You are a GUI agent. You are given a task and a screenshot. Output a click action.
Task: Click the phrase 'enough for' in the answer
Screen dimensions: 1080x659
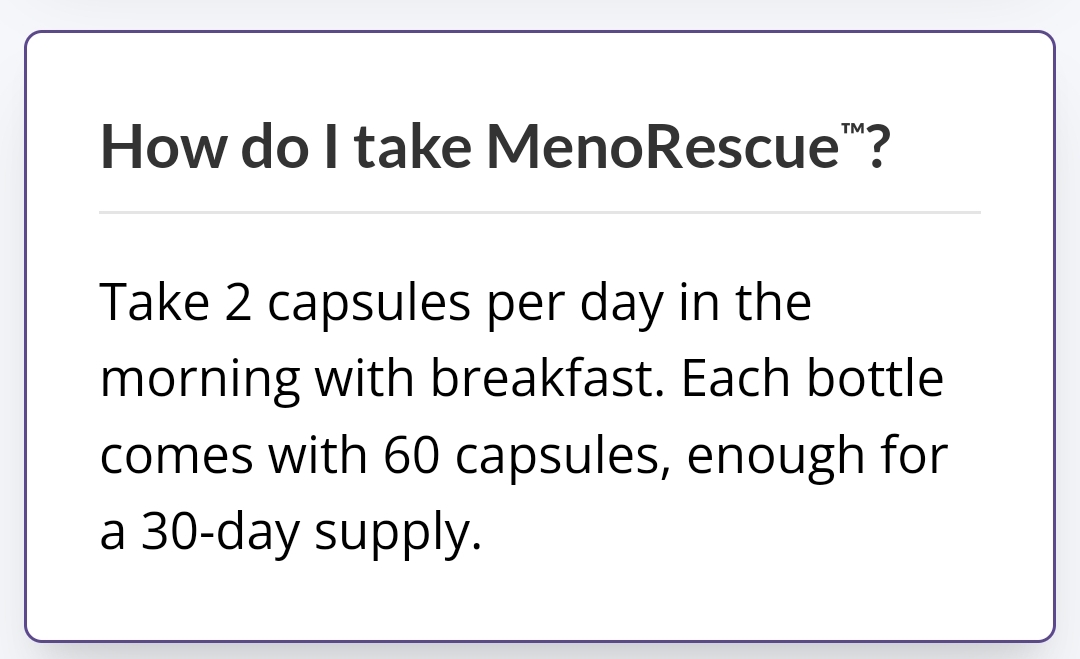pos(818,457)
